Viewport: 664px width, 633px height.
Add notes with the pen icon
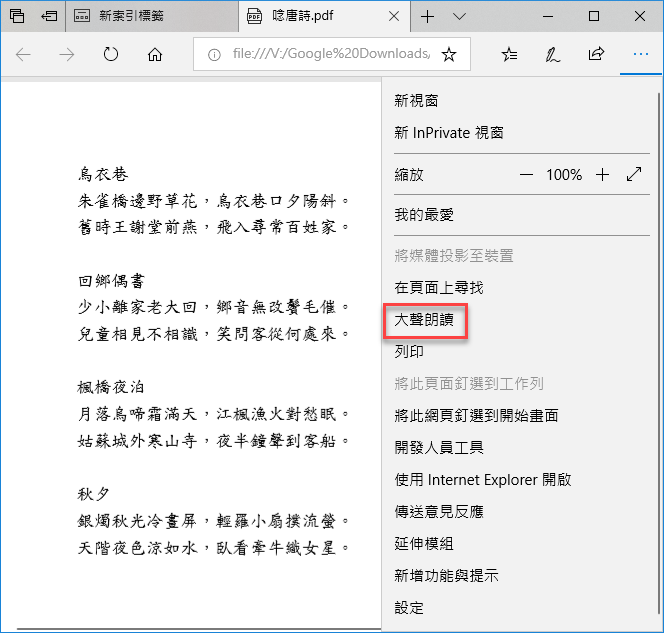(553, 54)
